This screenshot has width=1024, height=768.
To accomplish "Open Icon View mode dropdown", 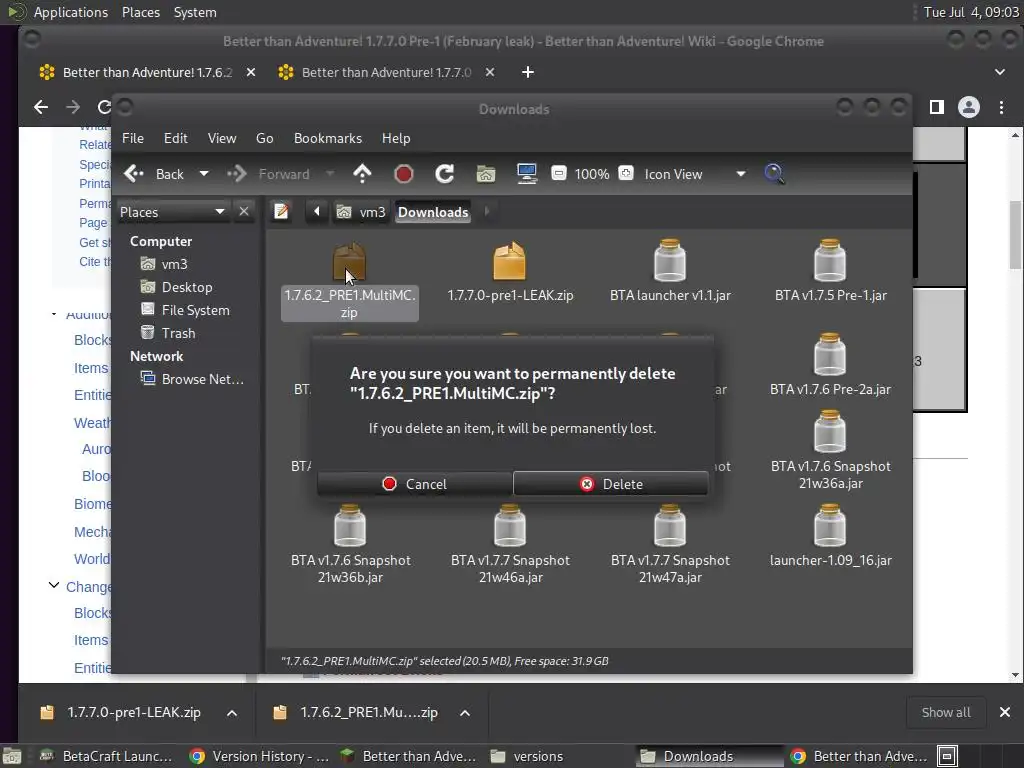I will pos(694,174).
